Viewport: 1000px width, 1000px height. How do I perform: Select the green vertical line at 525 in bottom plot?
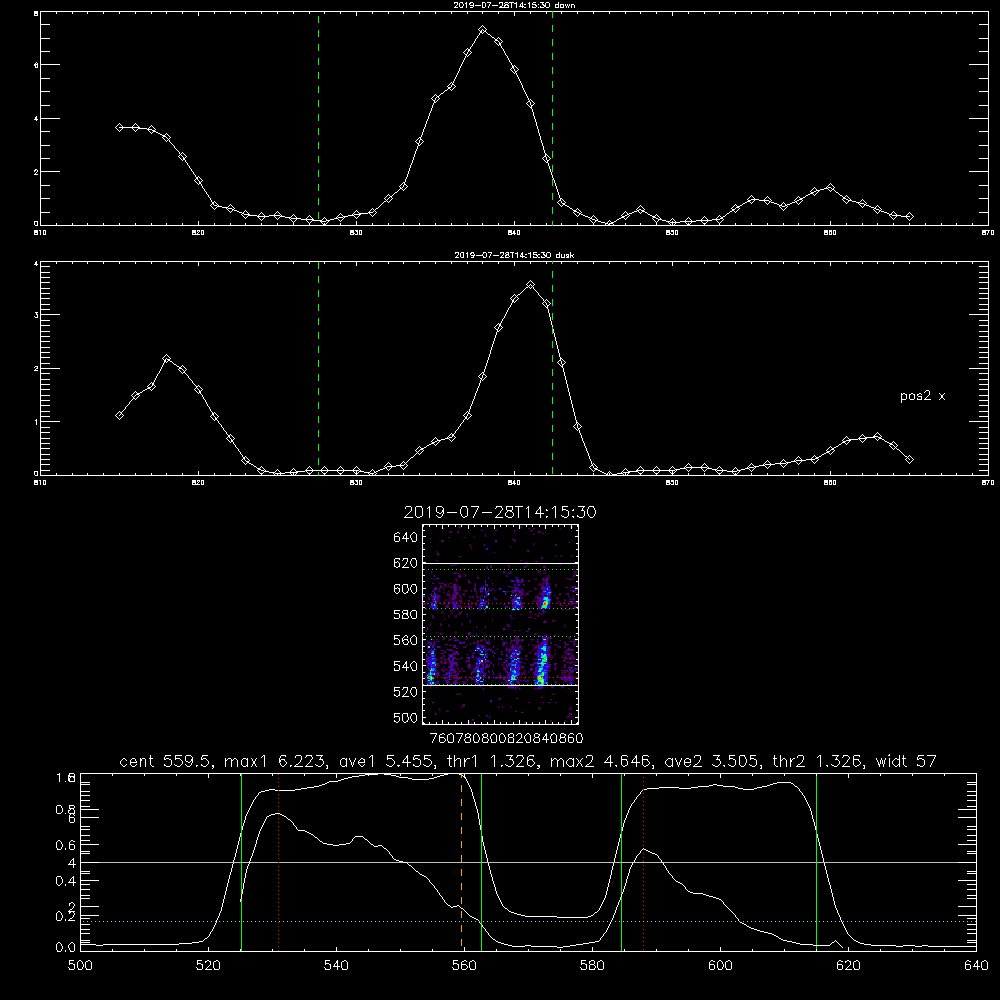(x=241, y=861)
